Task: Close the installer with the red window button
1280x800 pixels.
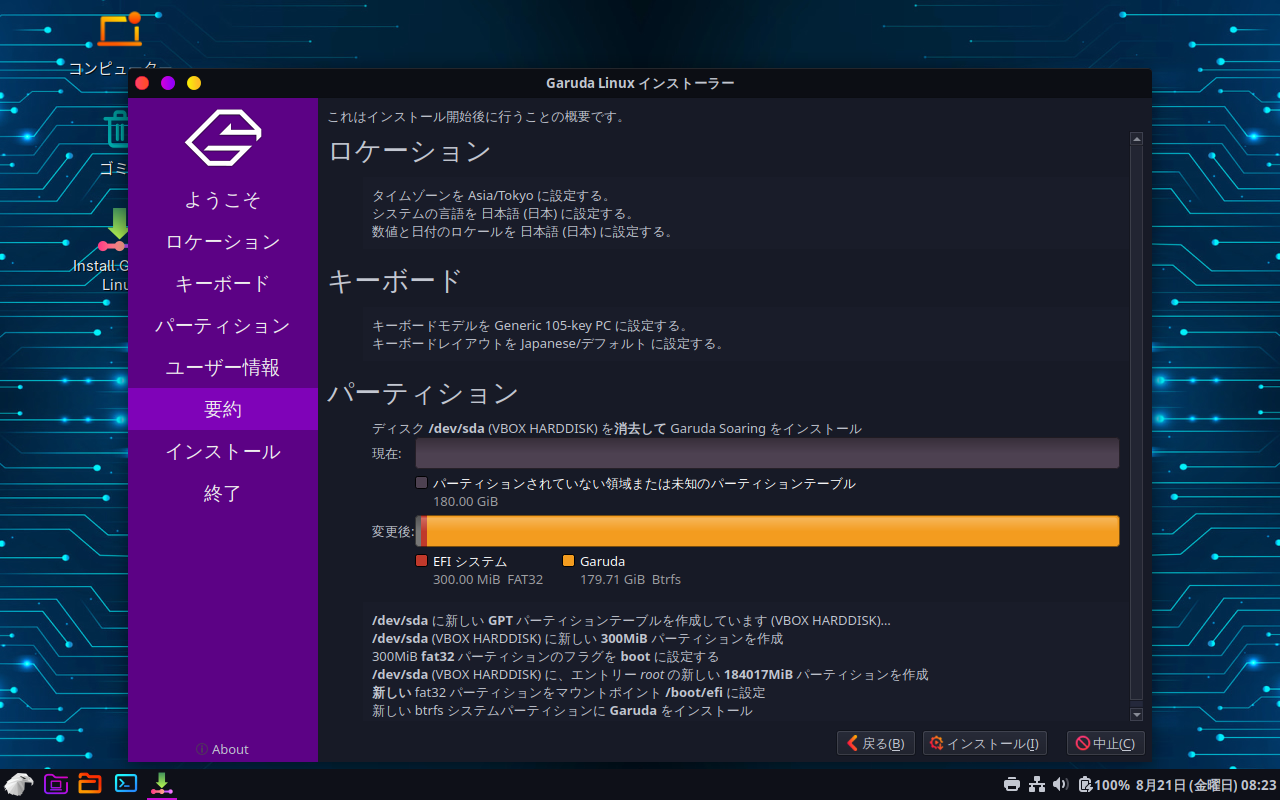Action: [142, 83]
